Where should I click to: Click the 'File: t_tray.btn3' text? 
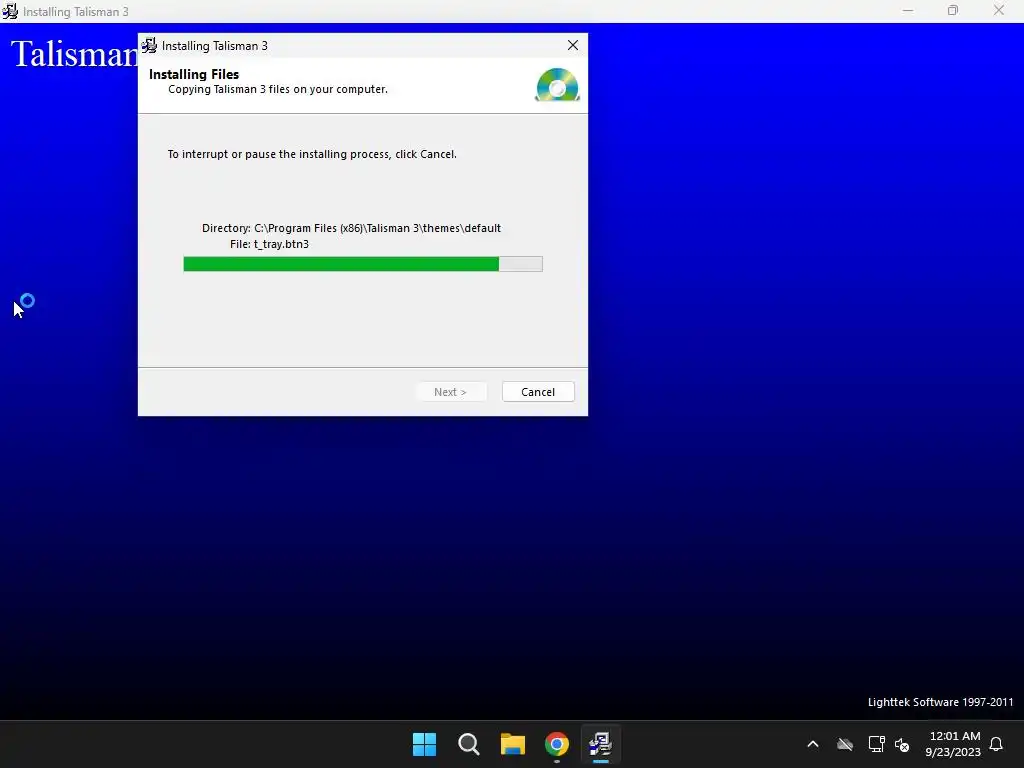point(269,244)
